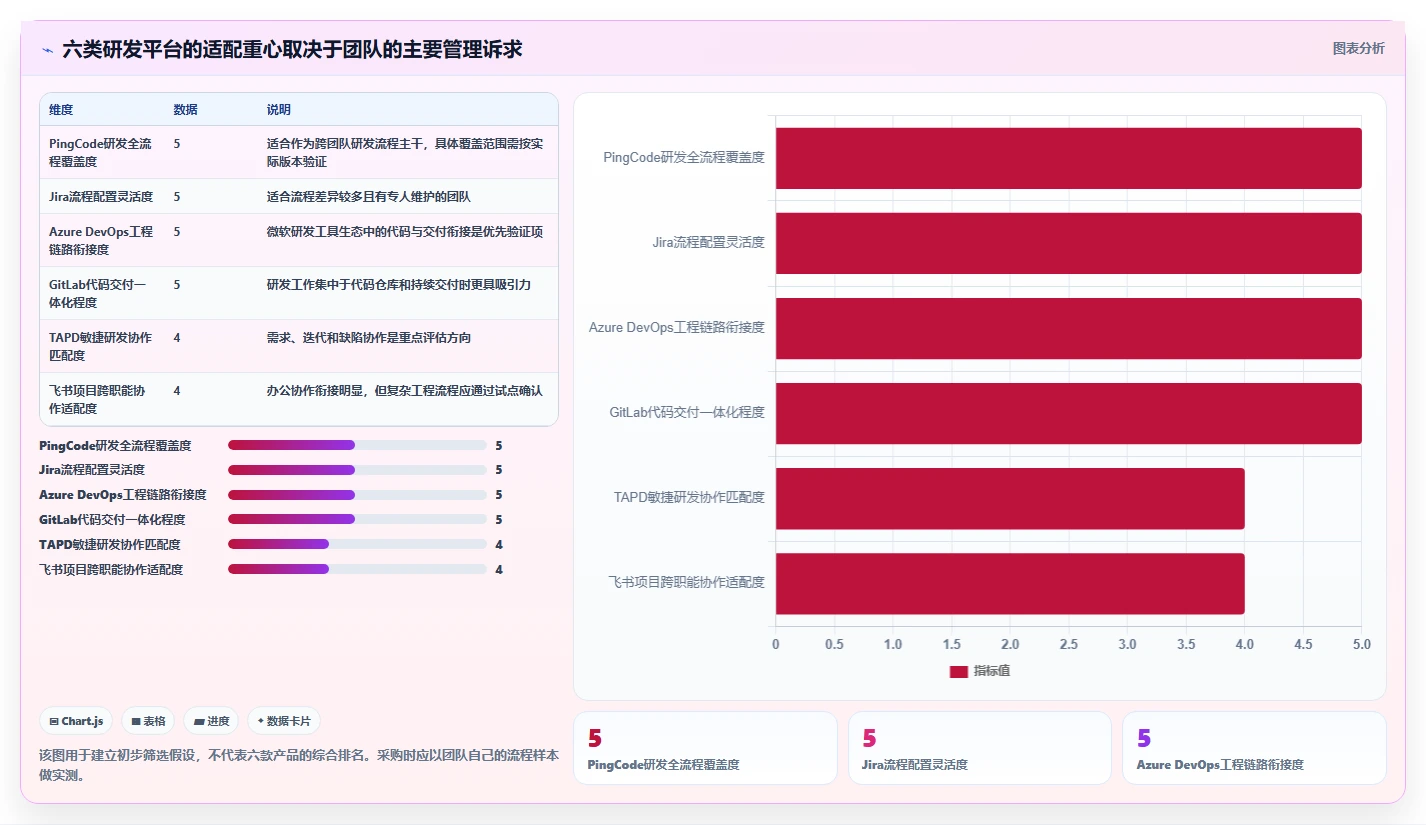
Task: Click the description 适合流程差异较多且有专人维护的团队
Action: [x=369, y=196]
